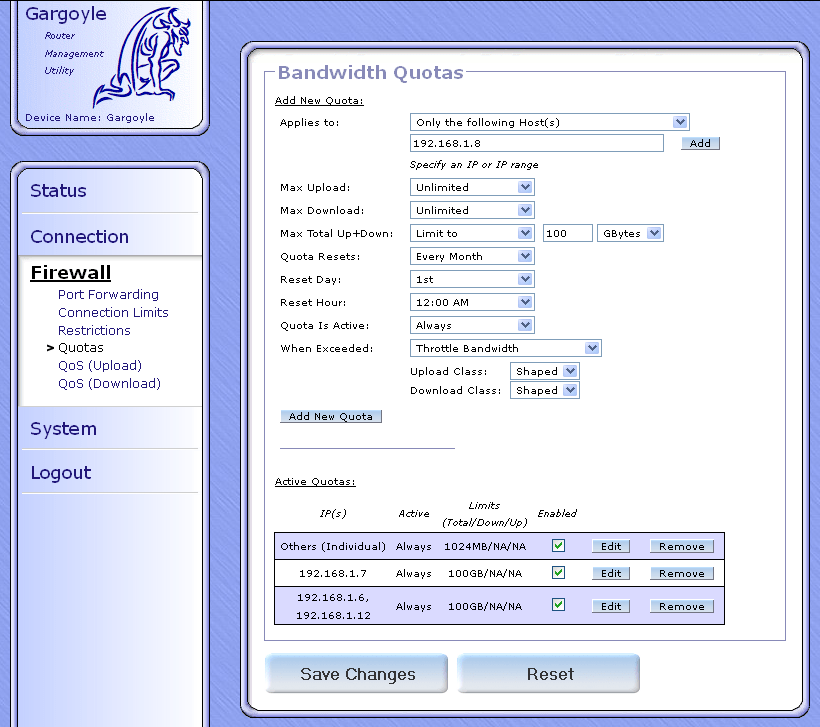Go to the Port Forwarding page

(x=108, y=294)
